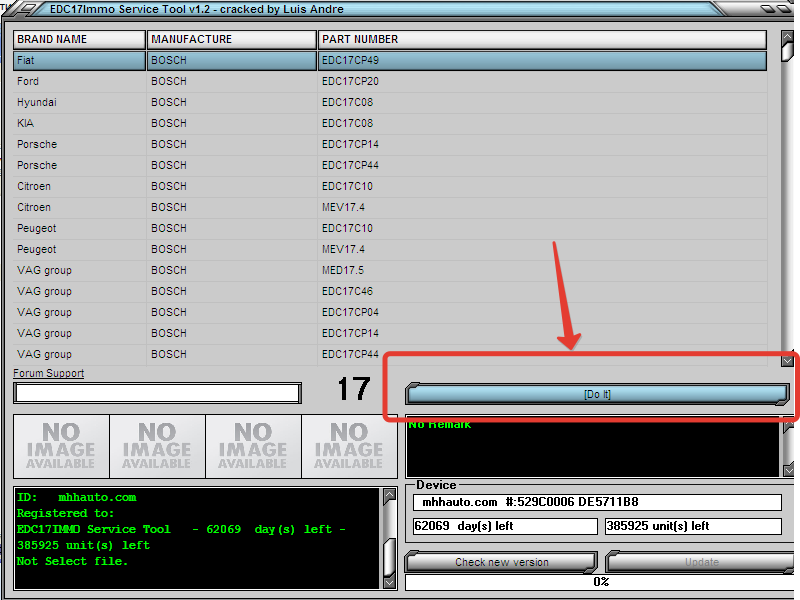Sort by the PART NUMBER column header
The width and height of the screenshot is (800, 600).
pos(542,39)
